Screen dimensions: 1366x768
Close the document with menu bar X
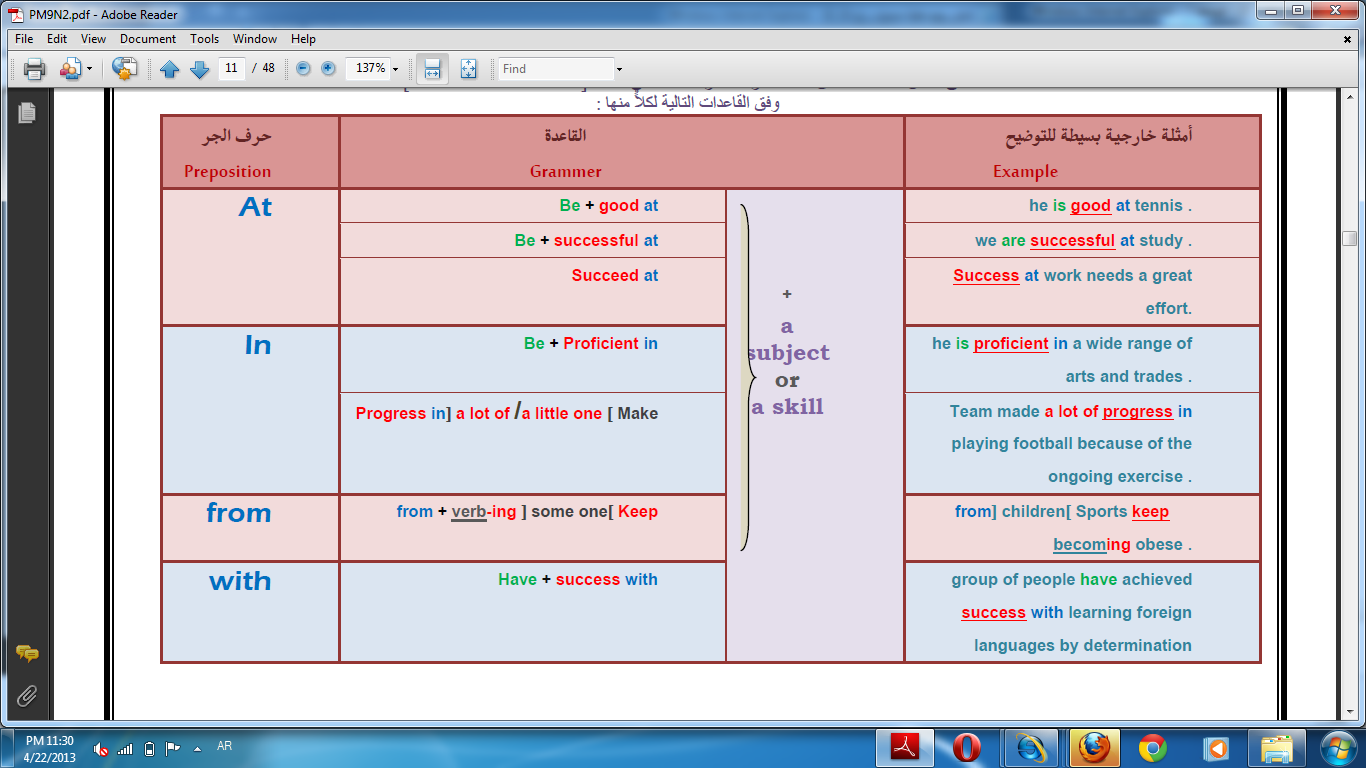(1348, 39)
